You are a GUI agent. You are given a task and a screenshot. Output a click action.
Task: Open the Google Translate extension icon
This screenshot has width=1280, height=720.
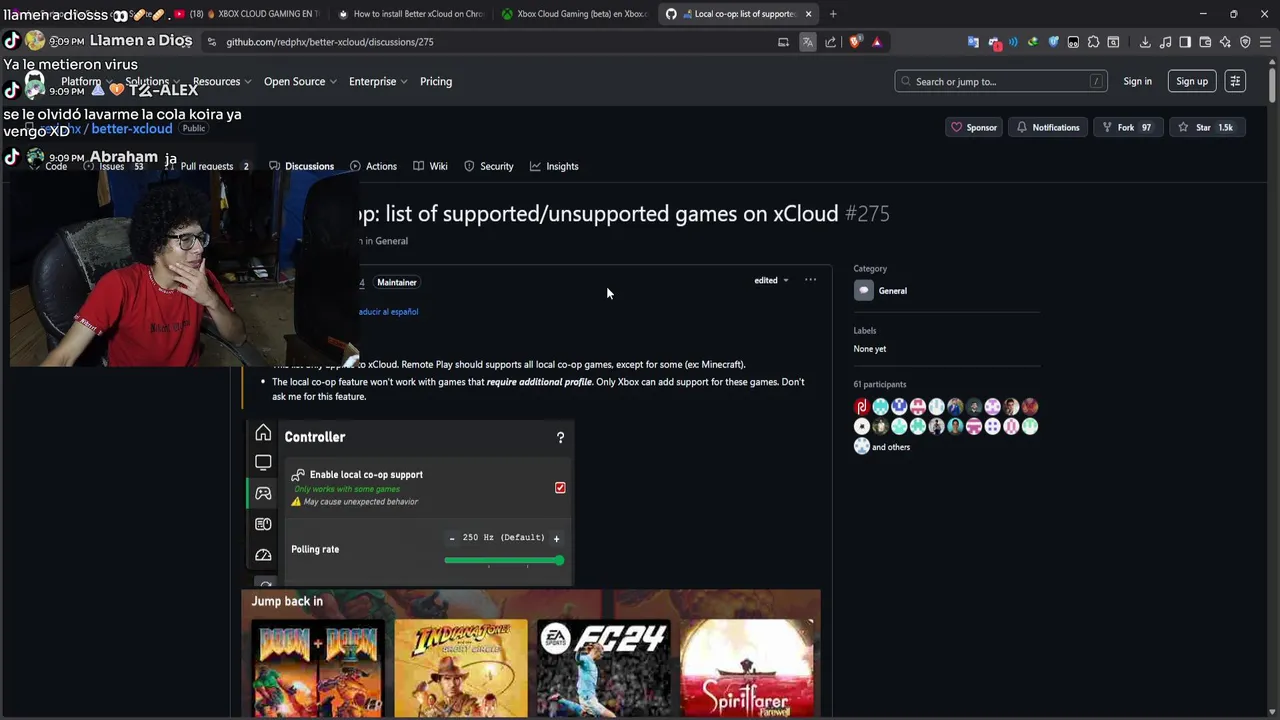coord(973,42)
